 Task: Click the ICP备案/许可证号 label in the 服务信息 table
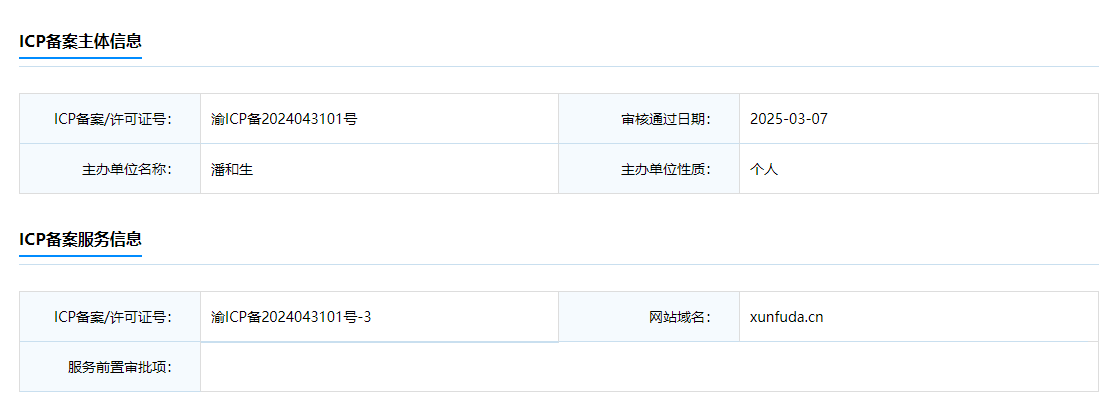(x=112, y=316)
